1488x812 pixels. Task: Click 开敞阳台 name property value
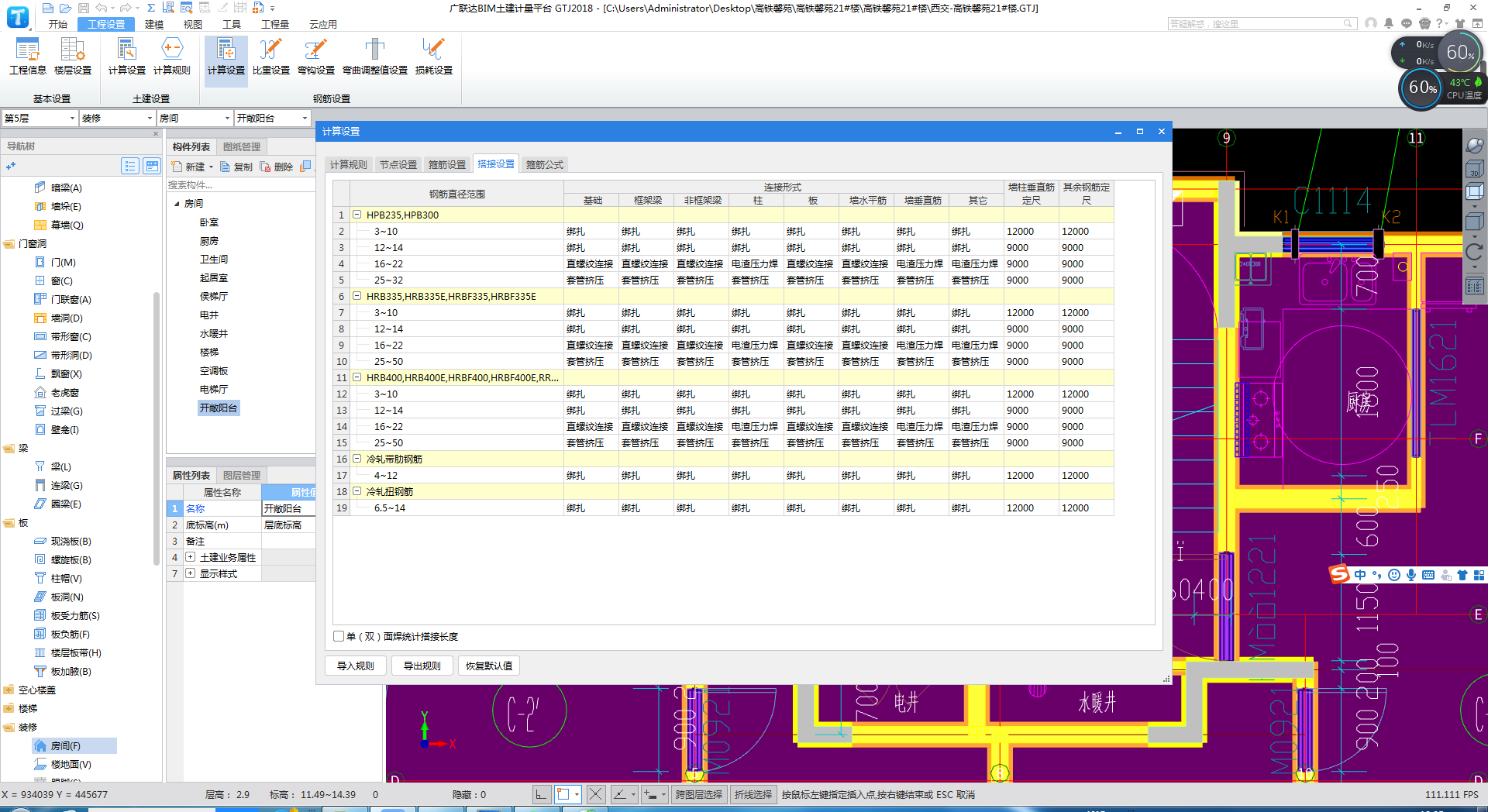288,508
